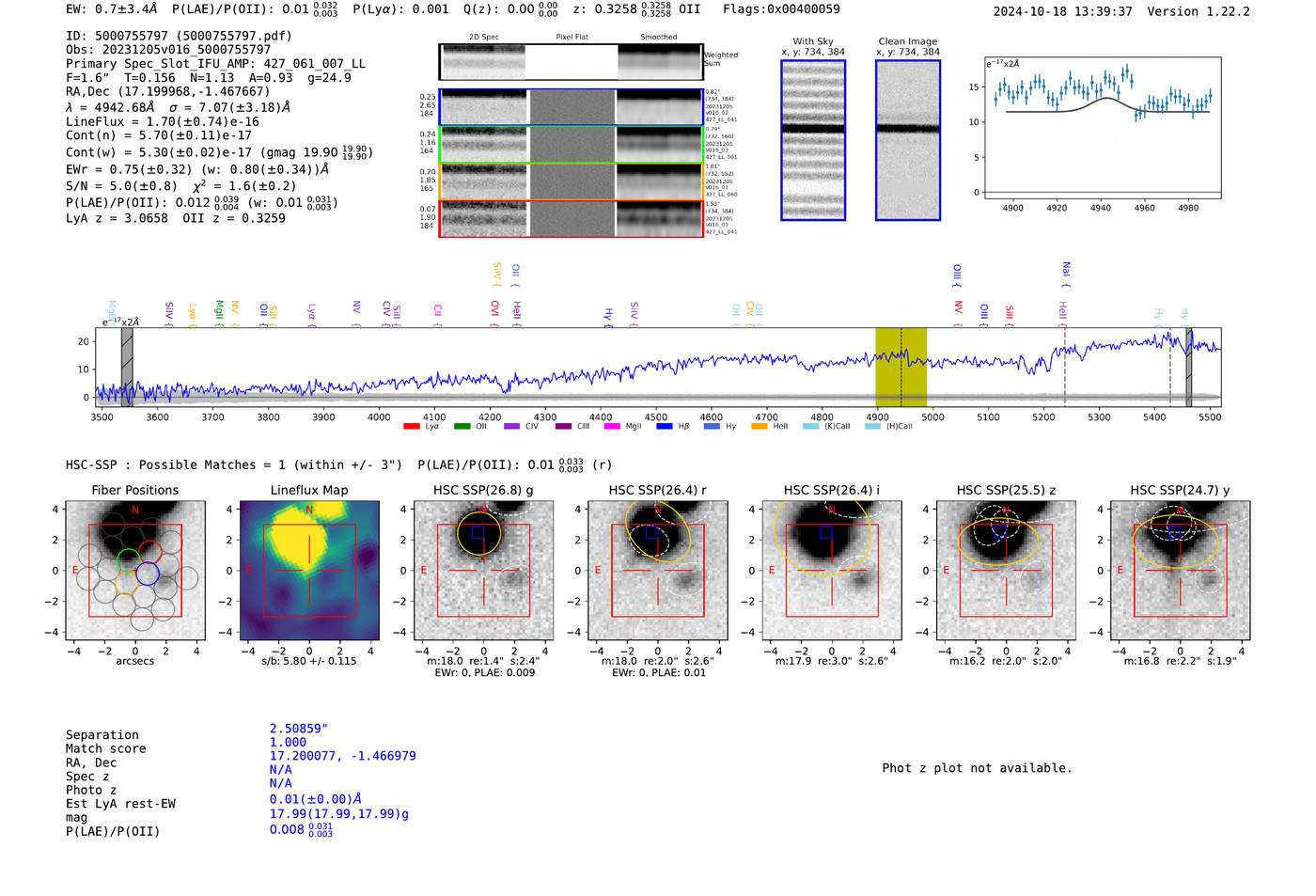Click the hatched gray marker near 3550
The image size is (1316, 896).
[x=127, y=367]
